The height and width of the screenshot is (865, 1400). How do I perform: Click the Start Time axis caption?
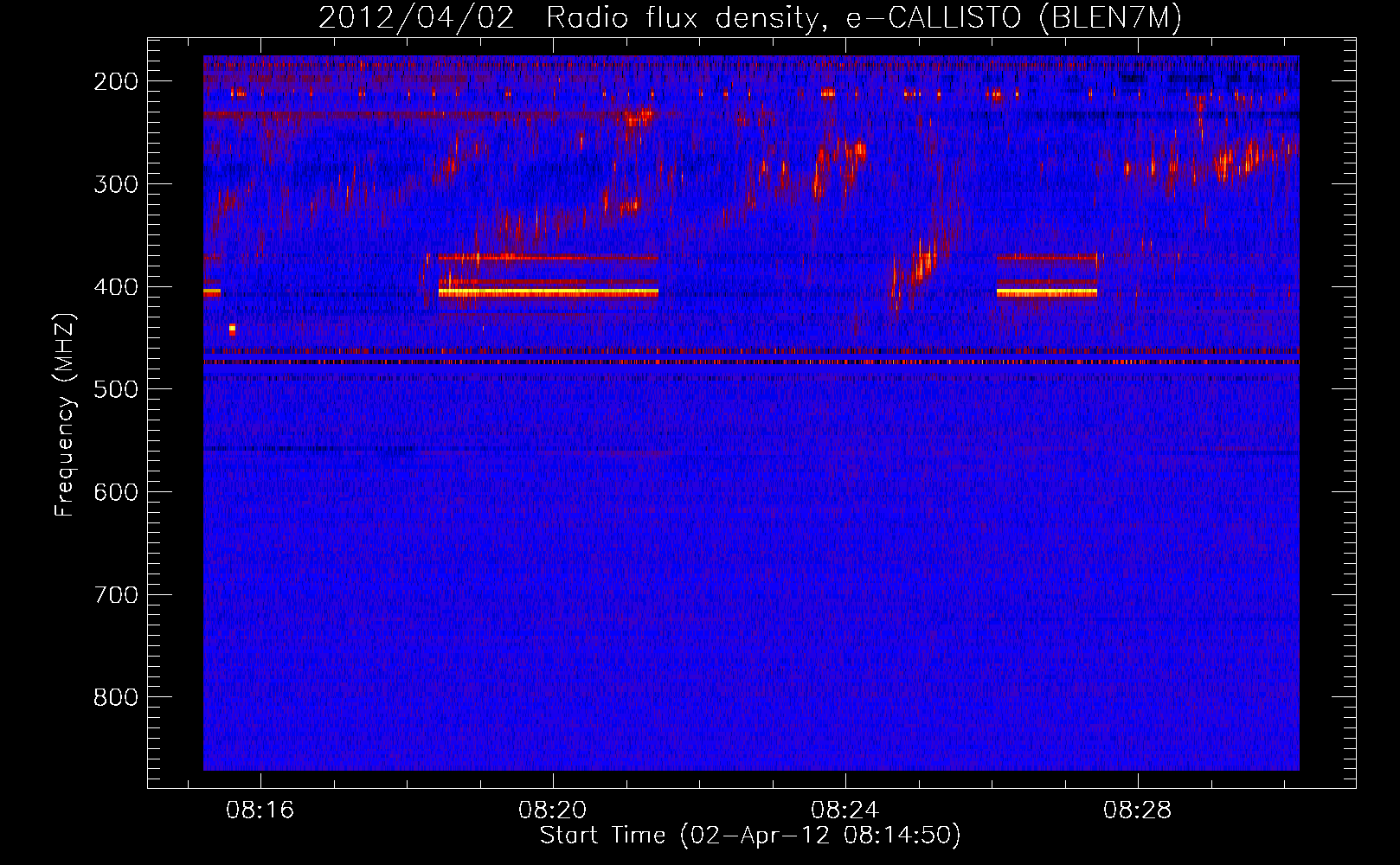coord(750,836)
